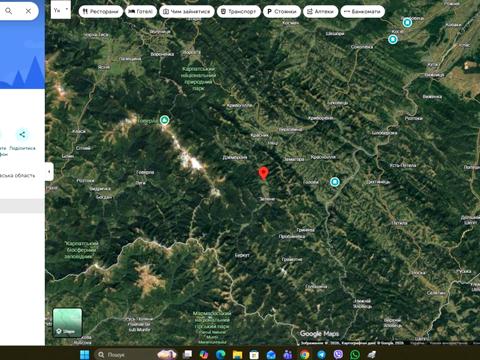Select the Чим зайнятися chip

(x=187, y=11)
